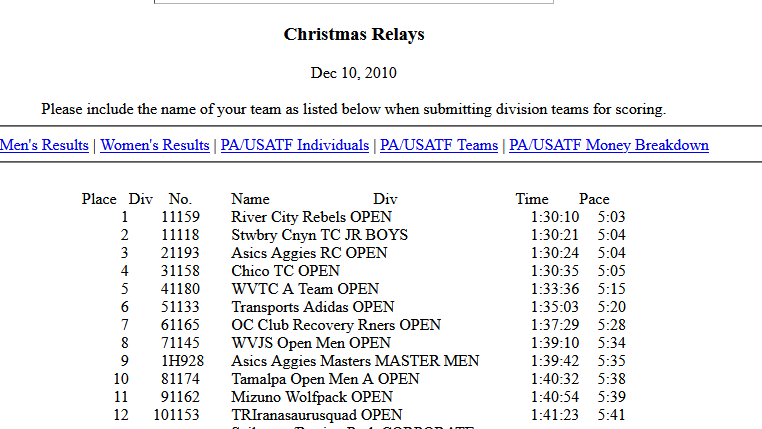This screenshot has height=429, width=762.
Task: Click the Dec 10, 2010 date text
Action: (354, 73)
